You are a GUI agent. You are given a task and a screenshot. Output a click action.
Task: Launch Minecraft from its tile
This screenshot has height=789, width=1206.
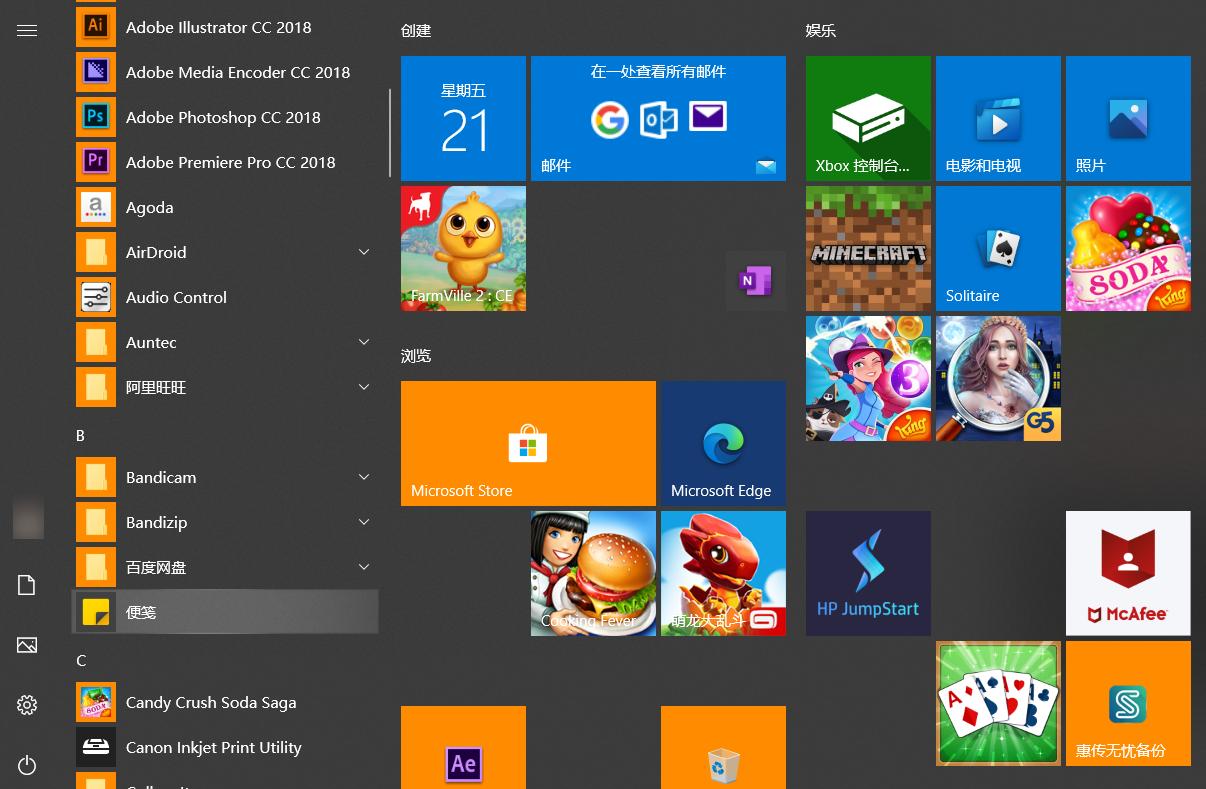[x=867, y=248]
